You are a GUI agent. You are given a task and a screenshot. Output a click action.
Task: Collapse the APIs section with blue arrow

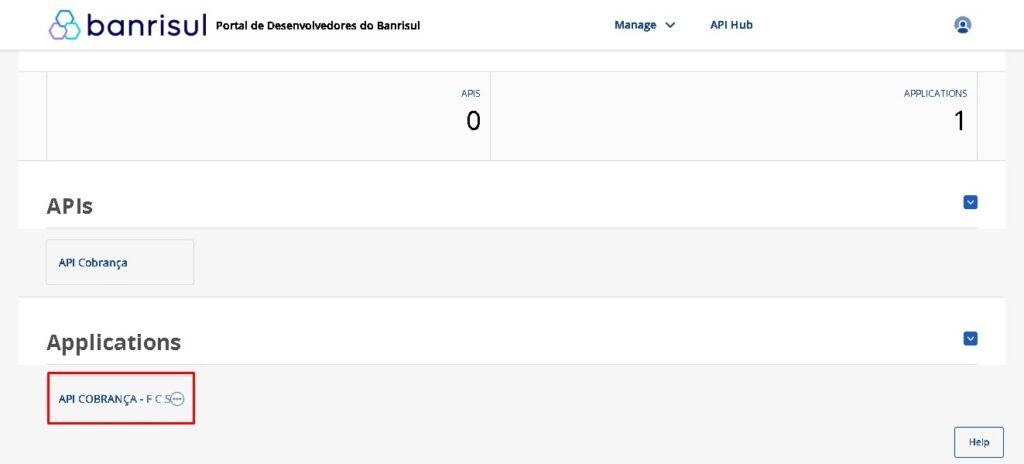click(970, 202)
